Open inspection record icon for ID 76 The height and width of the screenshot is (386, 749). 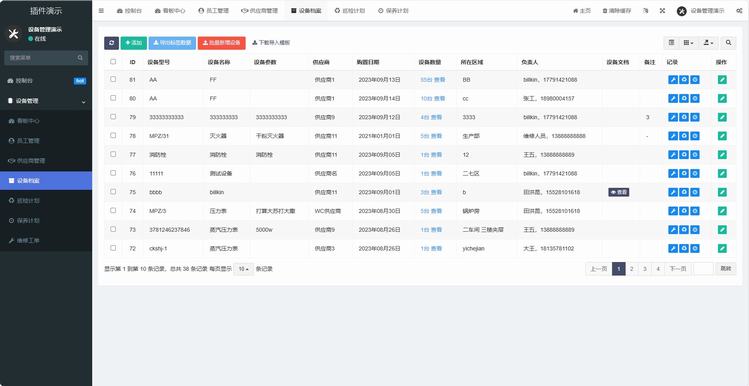tap(684, 173)
